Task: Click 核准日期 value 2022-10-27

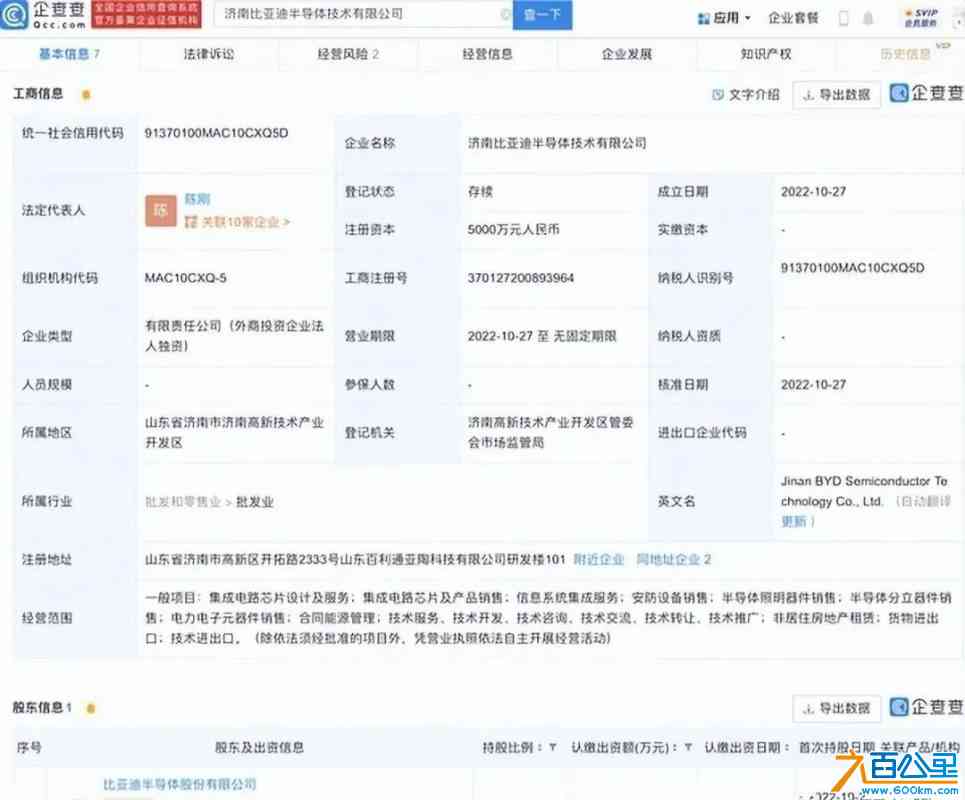Action: pyautogui.click(x=814, y=385)
